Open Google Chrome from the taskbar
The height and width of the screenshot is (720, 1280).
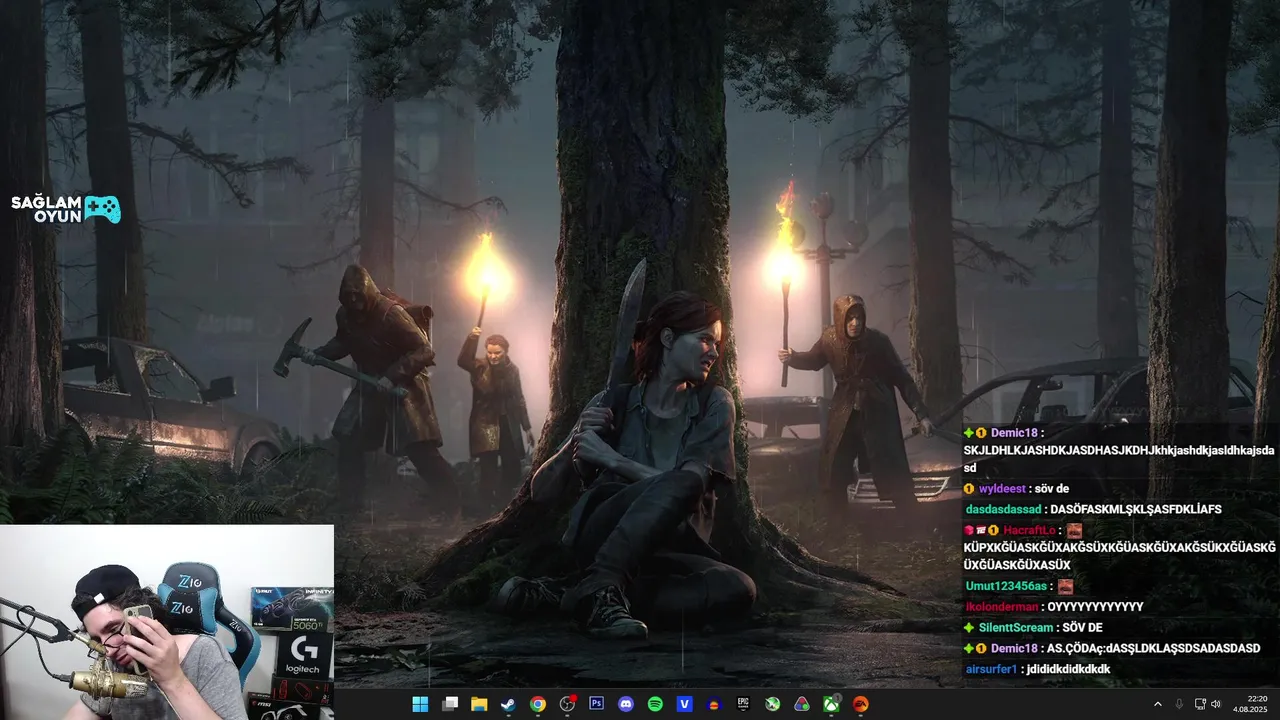[538, 704]
